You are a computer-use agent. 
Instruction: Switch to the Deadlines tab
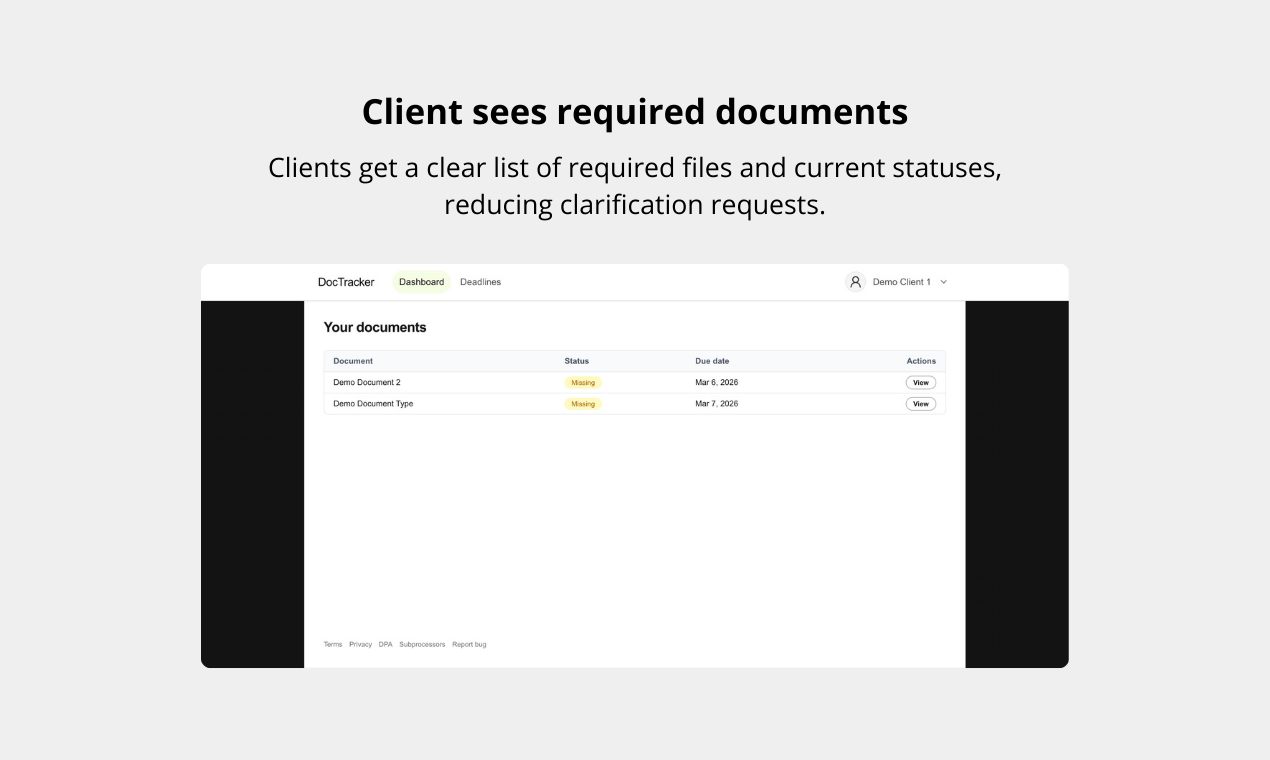[480, 282]
